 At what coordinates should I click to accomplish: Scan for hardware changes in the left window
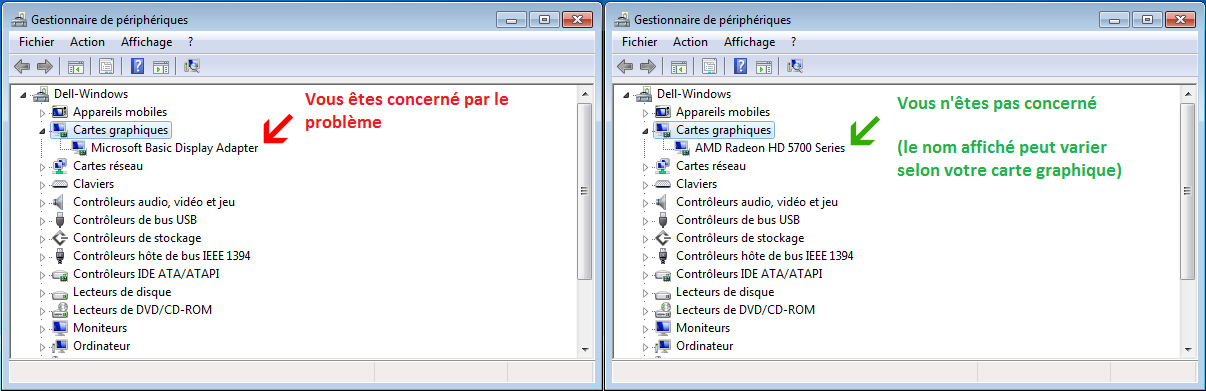click(x=192, y=66)
